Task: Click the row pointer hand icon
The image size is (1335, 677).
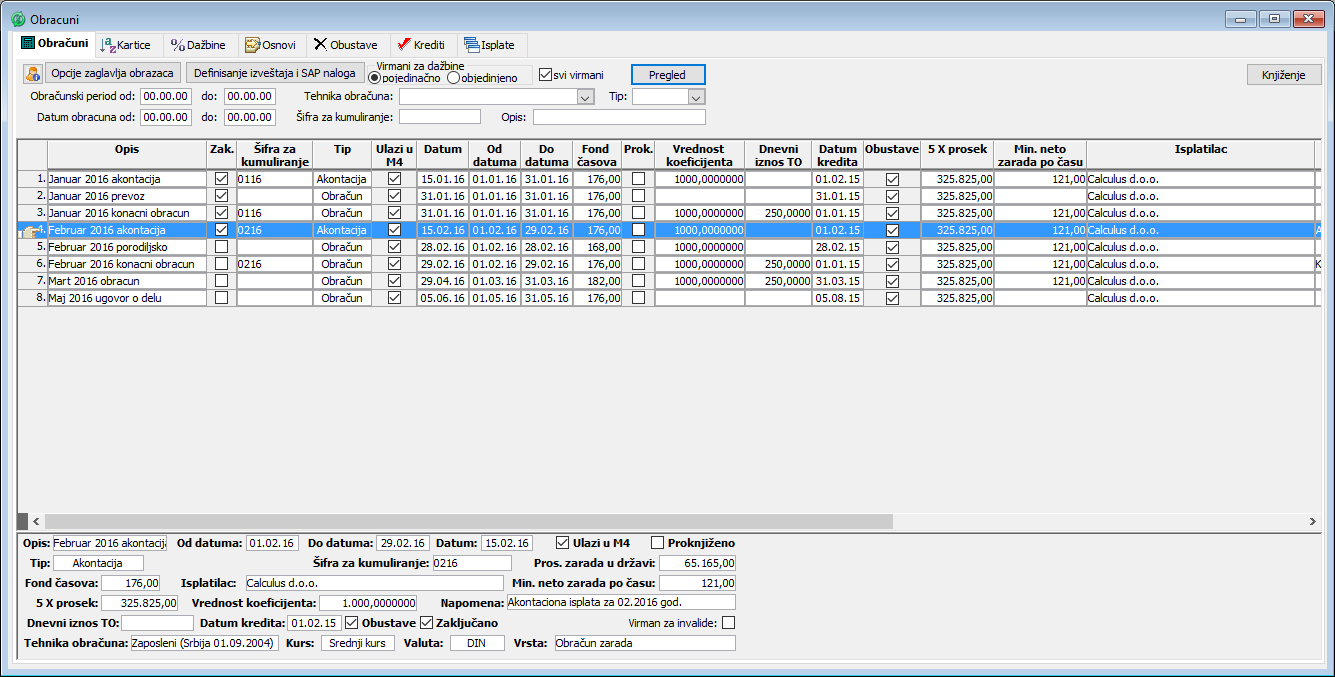Action: click(x=28, y=230)
